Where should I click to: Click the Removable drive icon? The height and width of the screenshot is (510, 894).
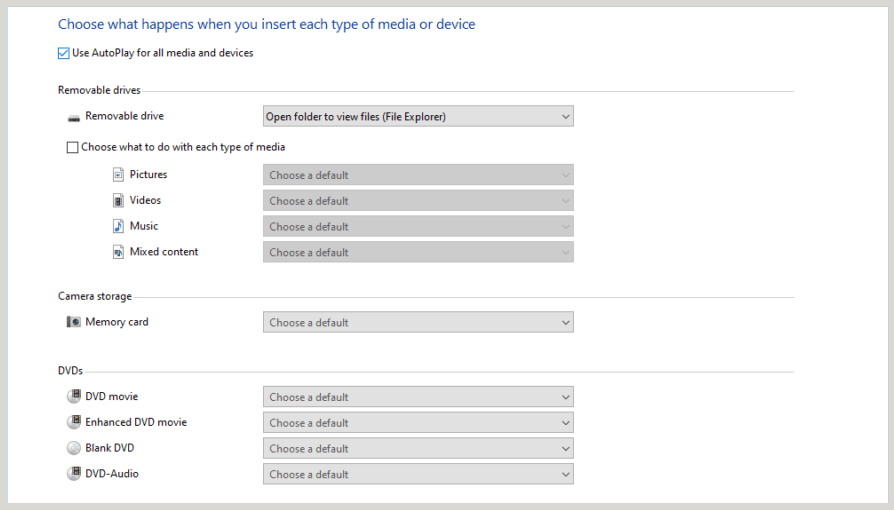click(x=73, y=117)
